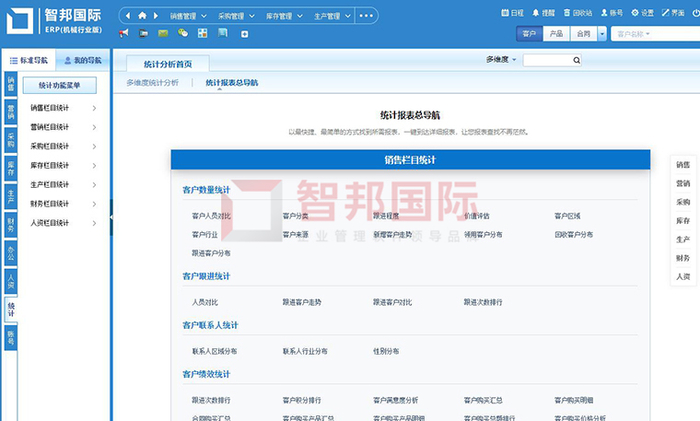Image resolution: width=700 pixels, height=421 pixels.
Task: Click the back arrow in top navigation
Action: [128, 16]
